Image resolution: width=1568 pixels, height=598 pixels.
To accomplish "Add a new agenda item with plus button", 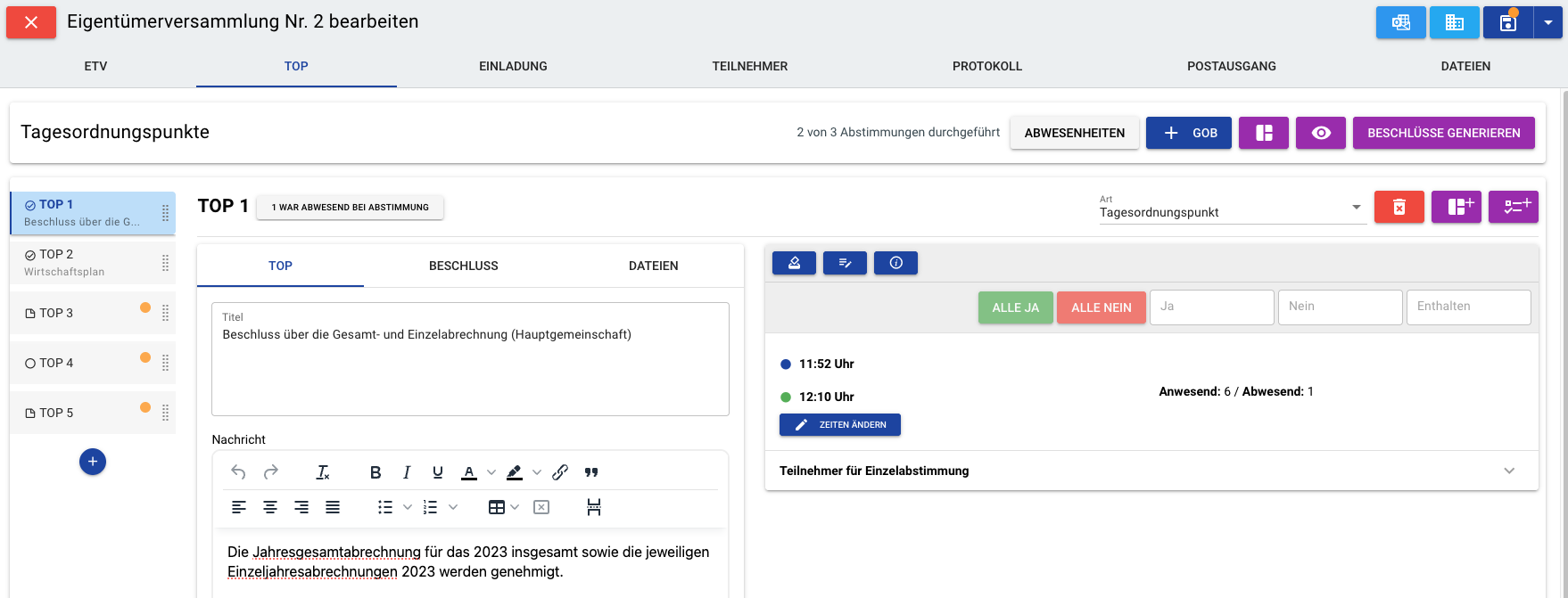I will pyautogui.click(x=93, y=462).
